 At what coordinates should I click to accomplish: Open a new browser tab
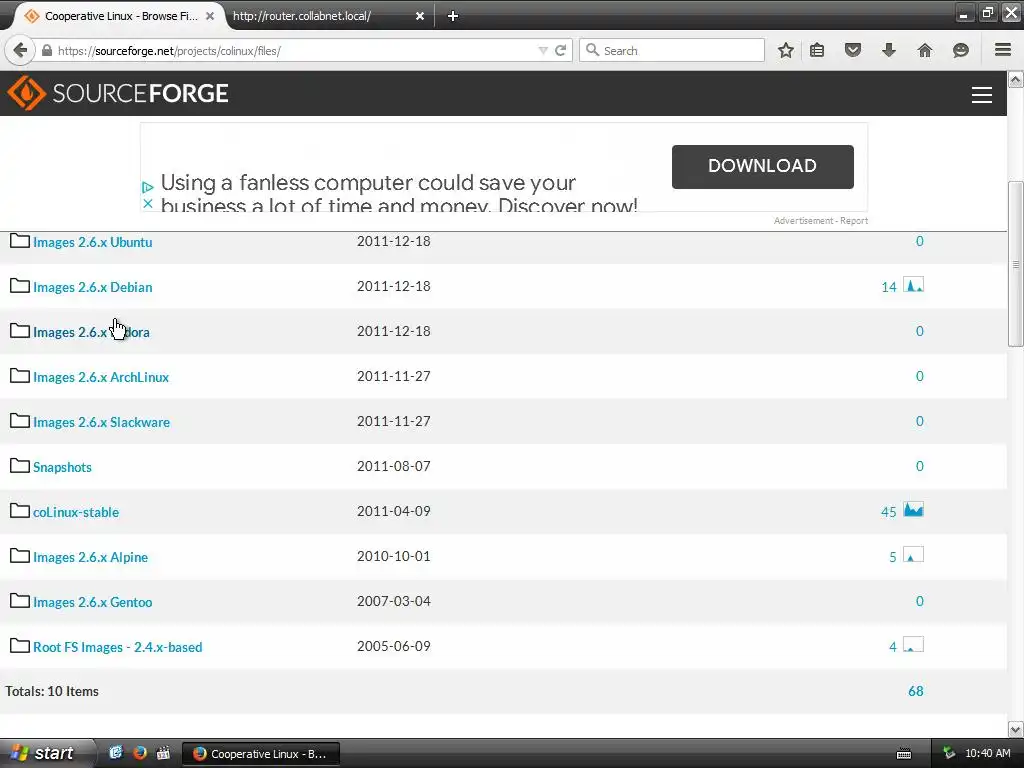point(453,16)
